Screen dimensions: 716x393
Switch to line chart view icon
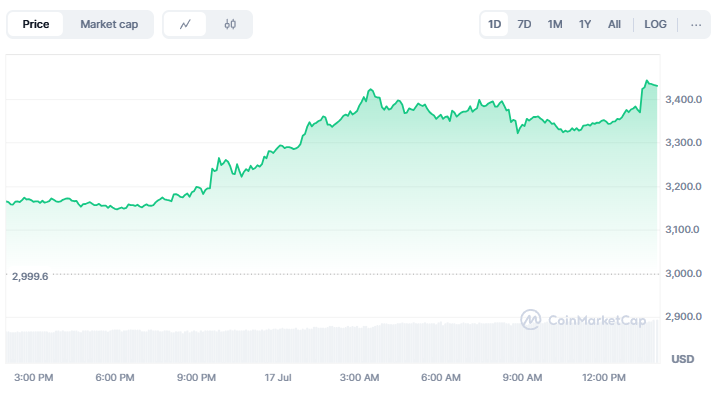[185, 24]
